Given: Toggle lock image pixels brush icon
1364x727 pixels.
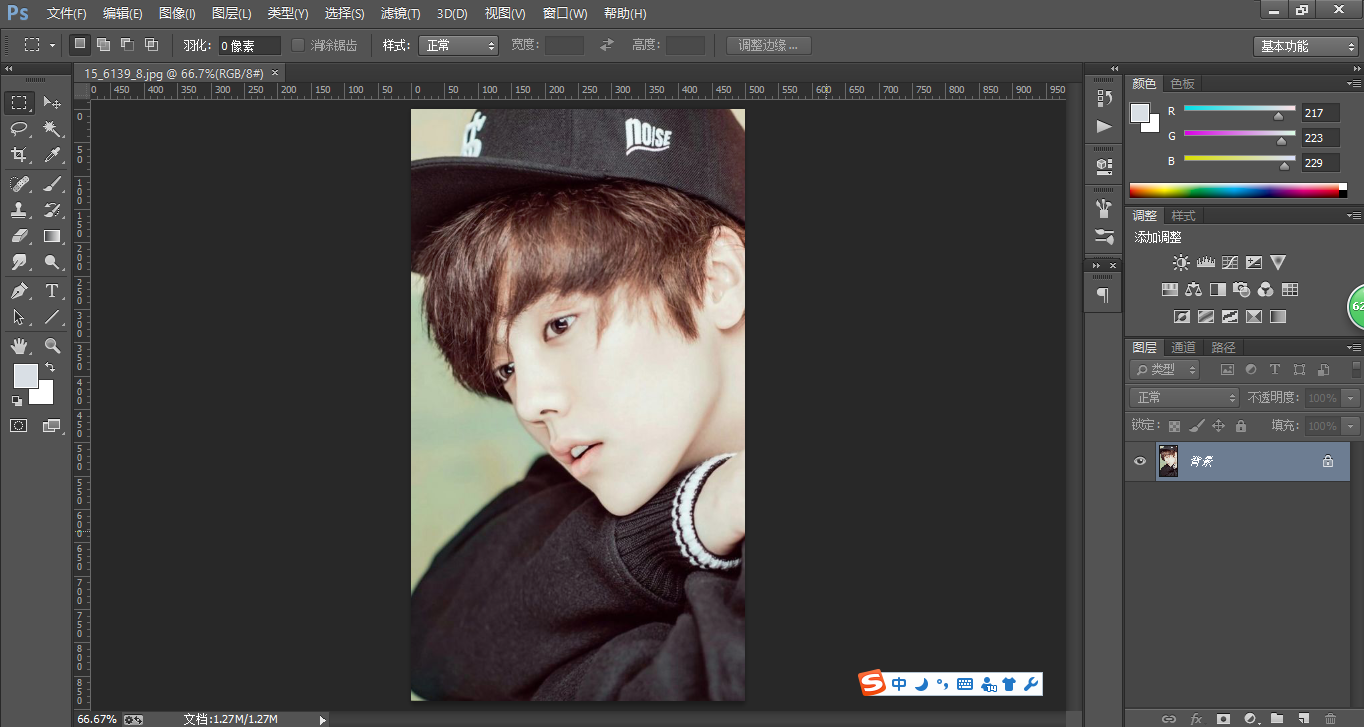Looking at the screenshot, I should click(1196, 426).
